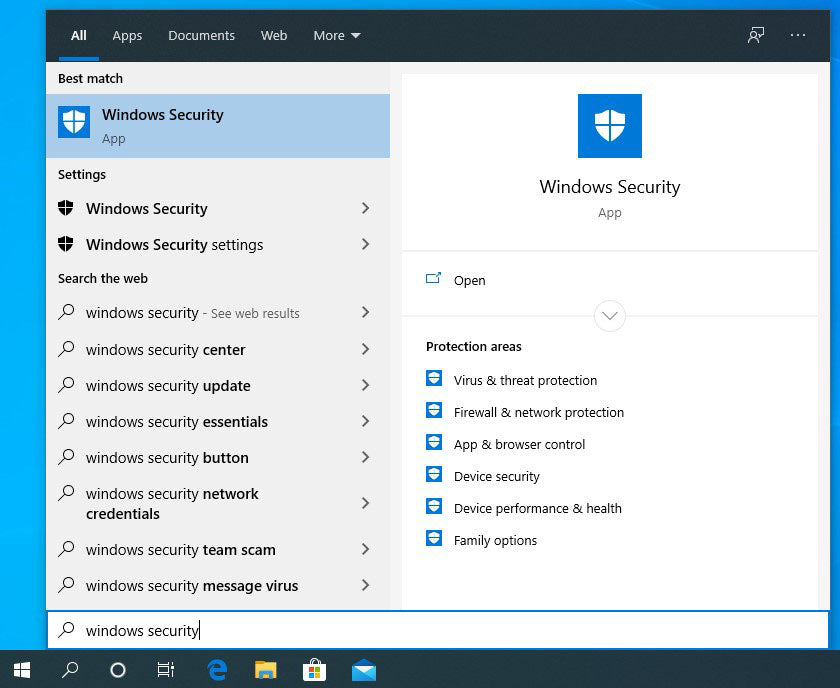Open Microsoft Edge from the taskbar
This screenshot has width=840, height=688.
point(216,670)
